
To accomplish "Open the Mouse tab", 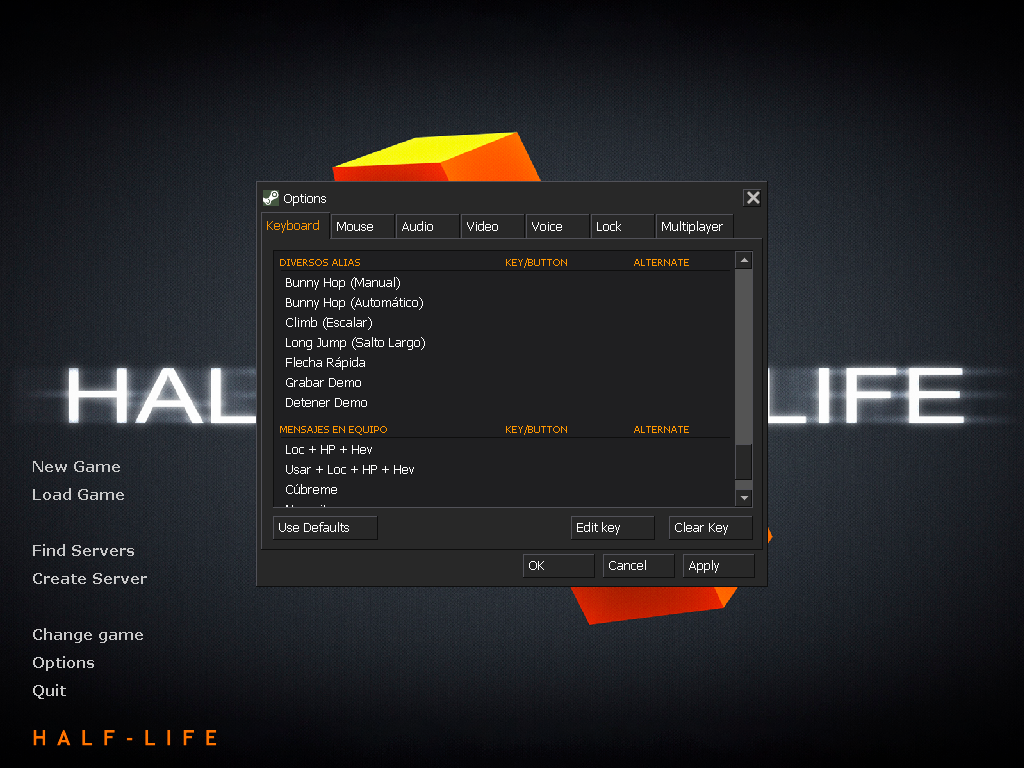I will coord(362,227).
